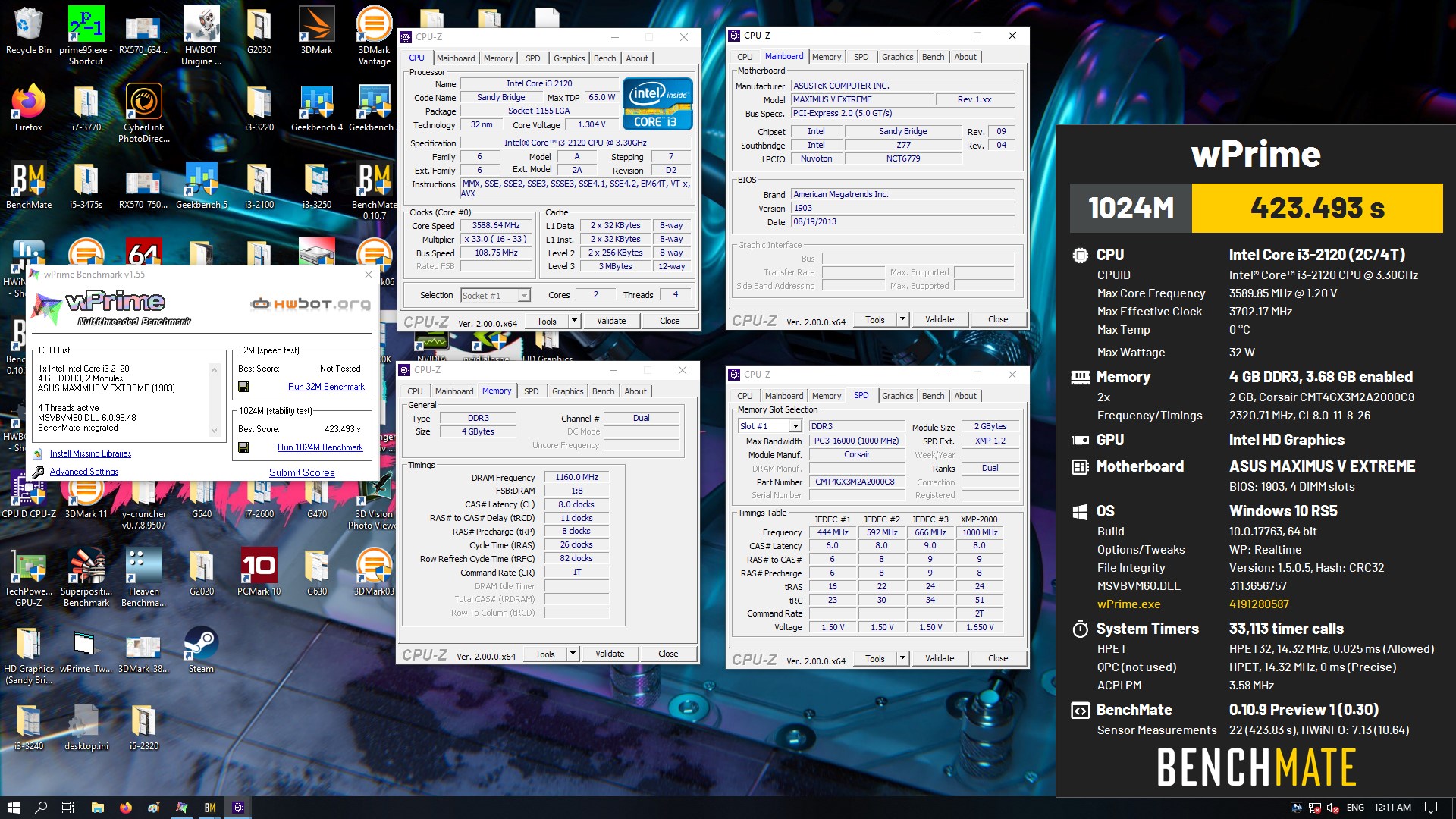
Task: Click the 1024M benchmark save floppy icon
Action: pos(243,447)
